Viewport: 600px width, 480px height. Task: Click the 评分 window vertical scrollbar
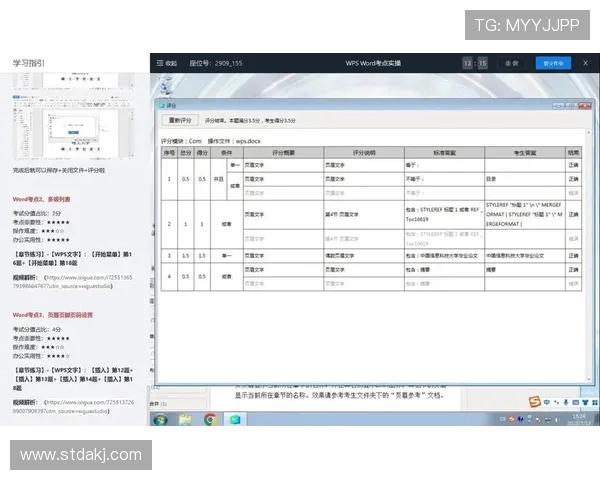589,255
